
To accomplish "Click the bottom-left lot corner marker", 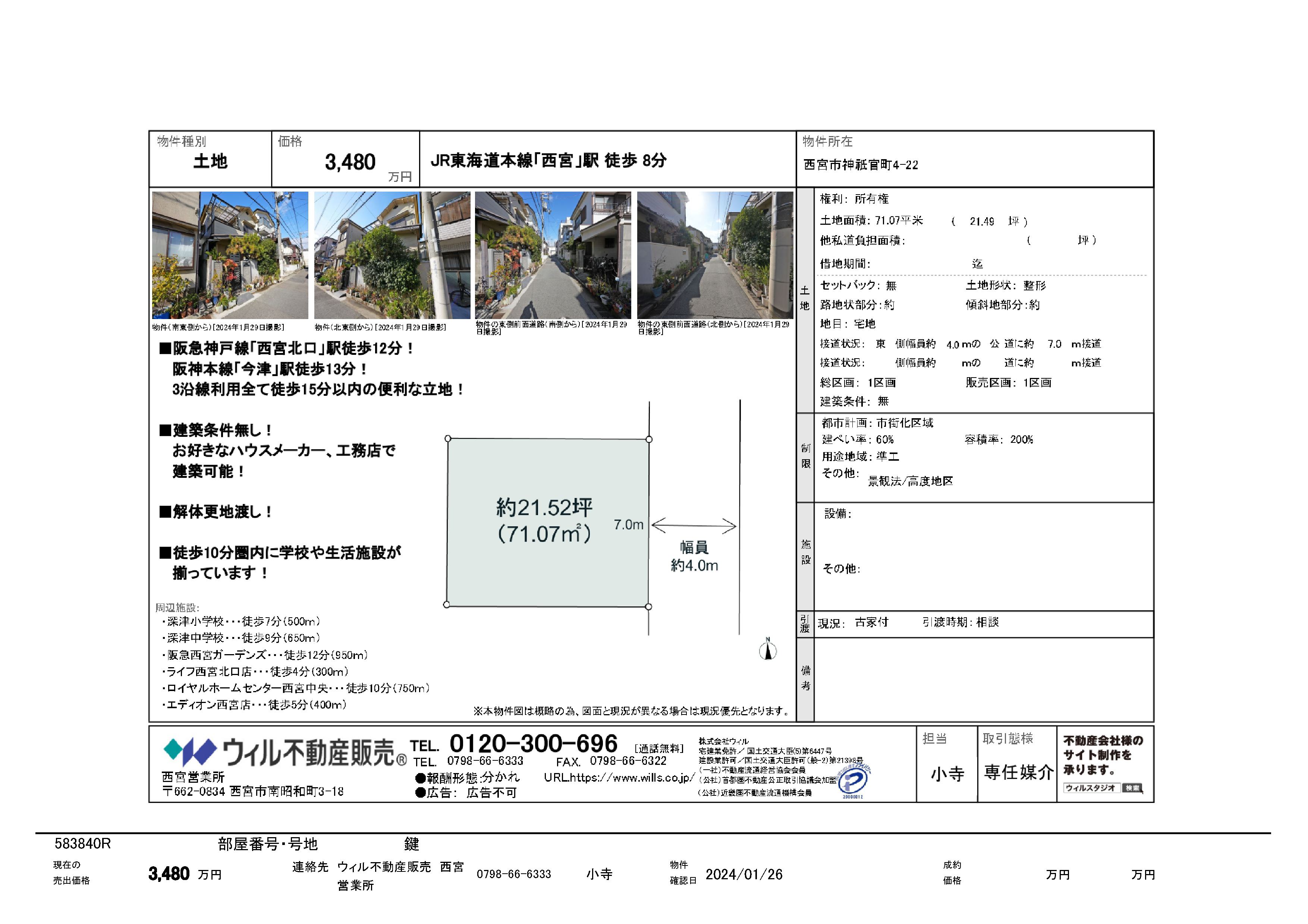I will pyautogui.click(x=447, y=605).
